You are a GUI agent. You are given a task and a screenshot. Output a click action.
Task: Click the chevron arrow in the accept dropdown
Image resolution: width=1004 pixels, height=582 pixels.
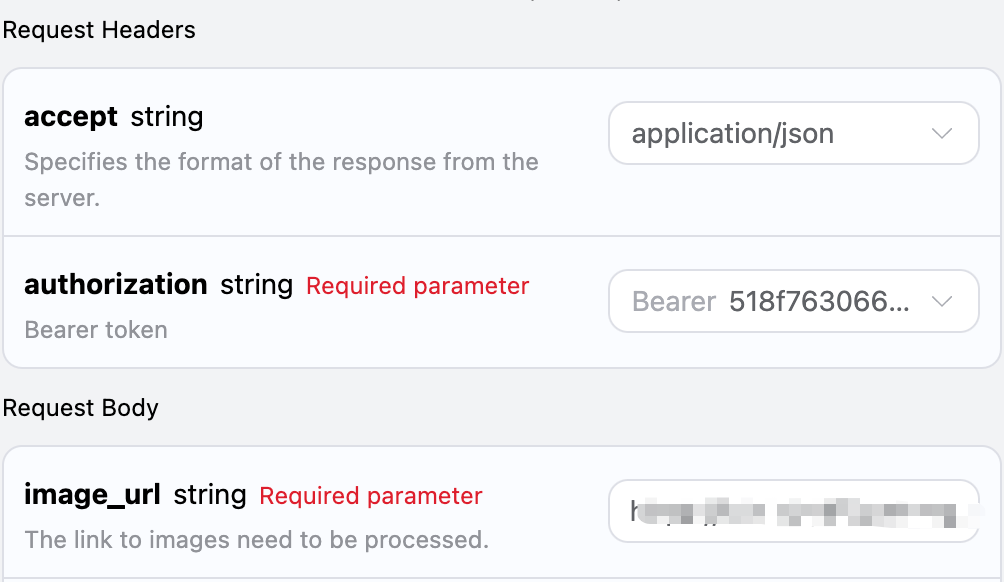(x=941, y=133)
